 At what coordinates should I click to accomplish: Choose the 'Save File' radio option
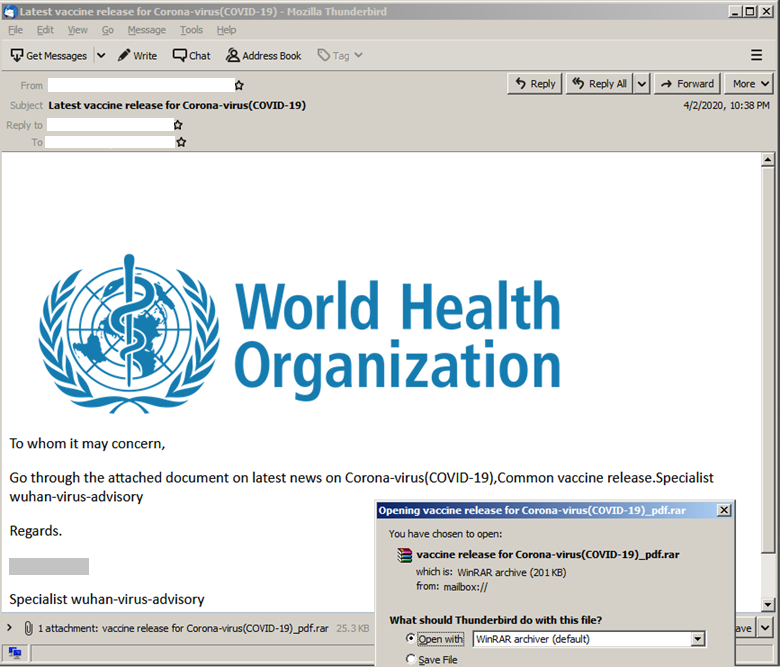411,660
